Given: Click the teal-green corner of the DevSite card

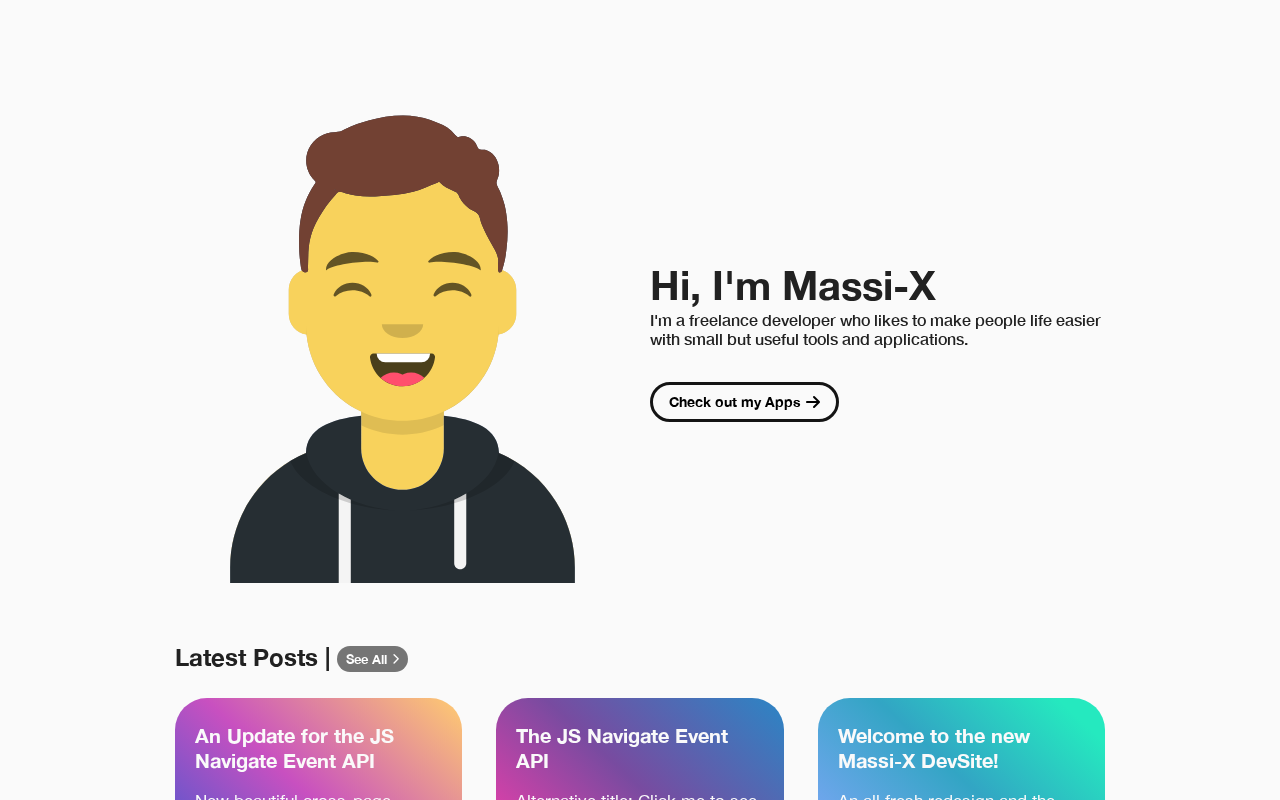Looking at the screenshot, I should tap(1082, 718).
